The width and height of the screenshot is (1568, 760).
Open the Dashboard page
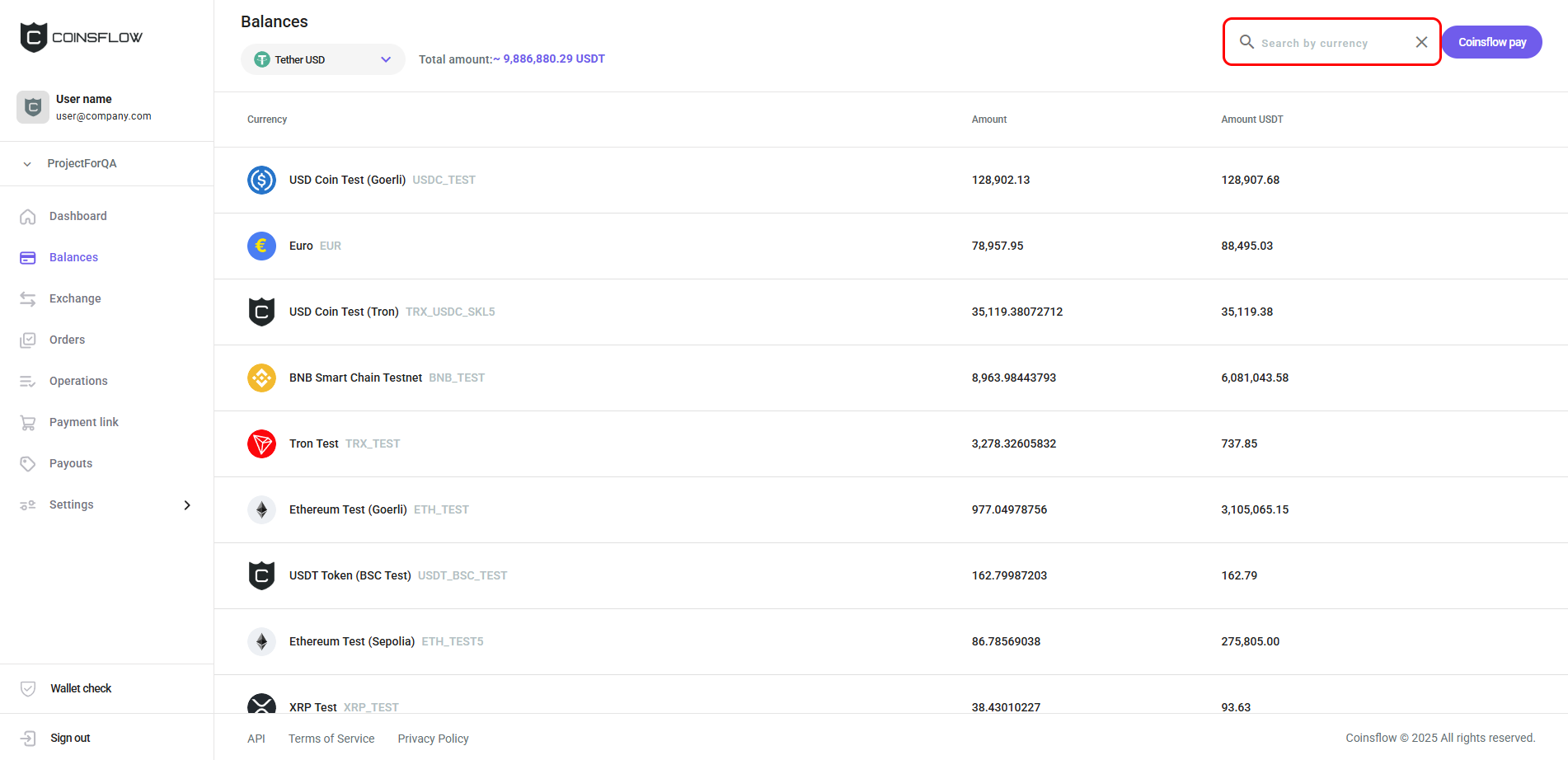pyautogui.click(x=78, y=216)
